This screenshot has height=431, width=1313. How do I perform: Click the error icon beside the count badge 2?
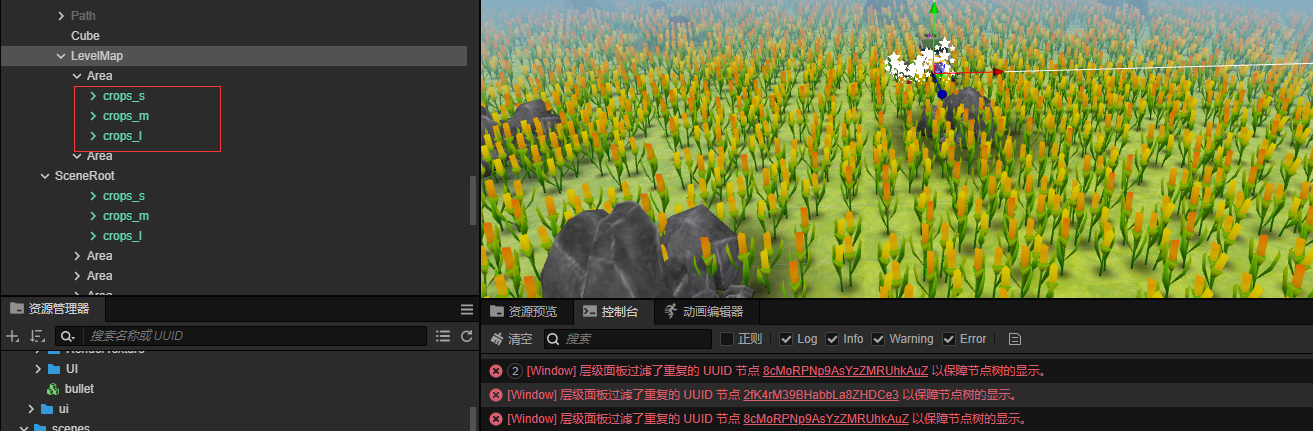[x=495, y=371]
